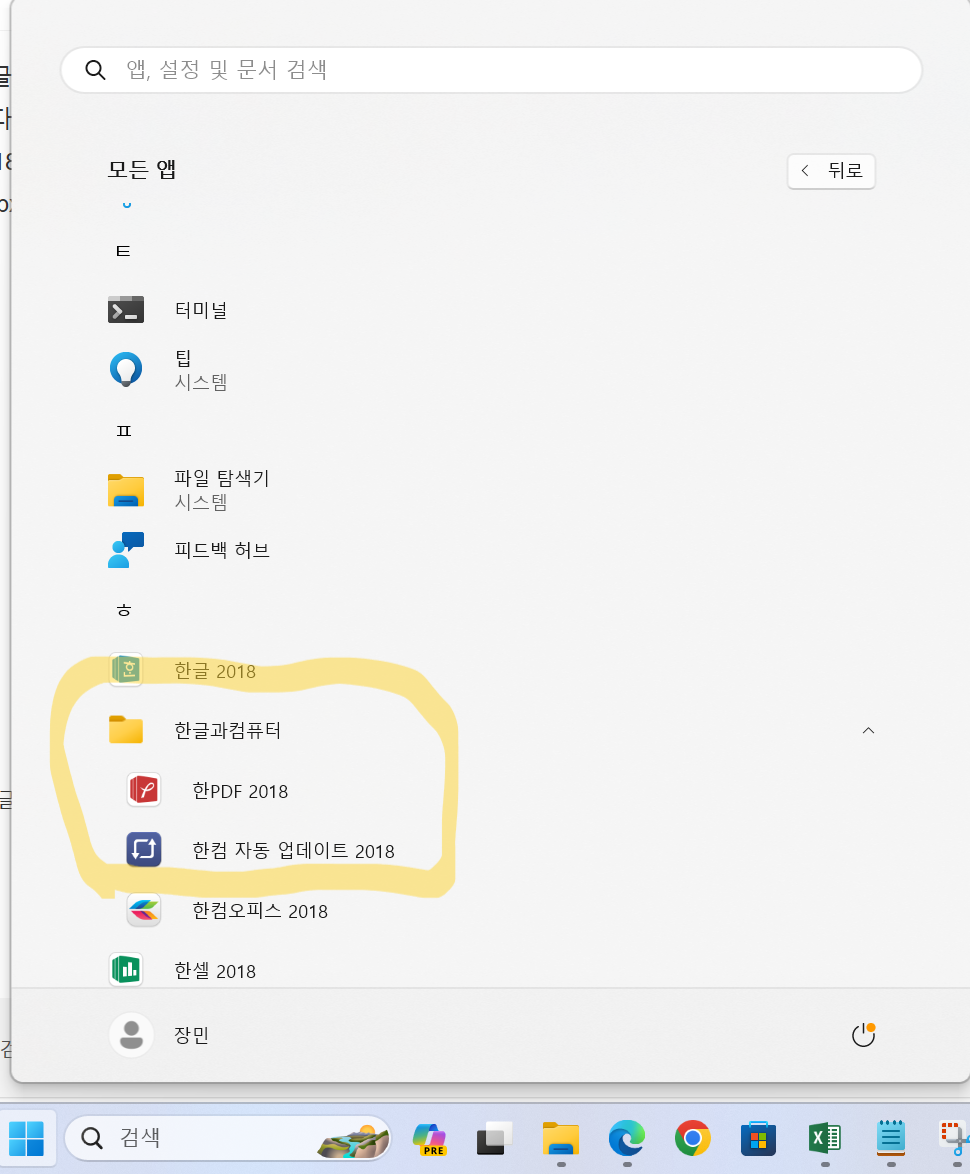
Task: Open the Terminal app icon
Action: pyautogui.click(x=126, y=310)
